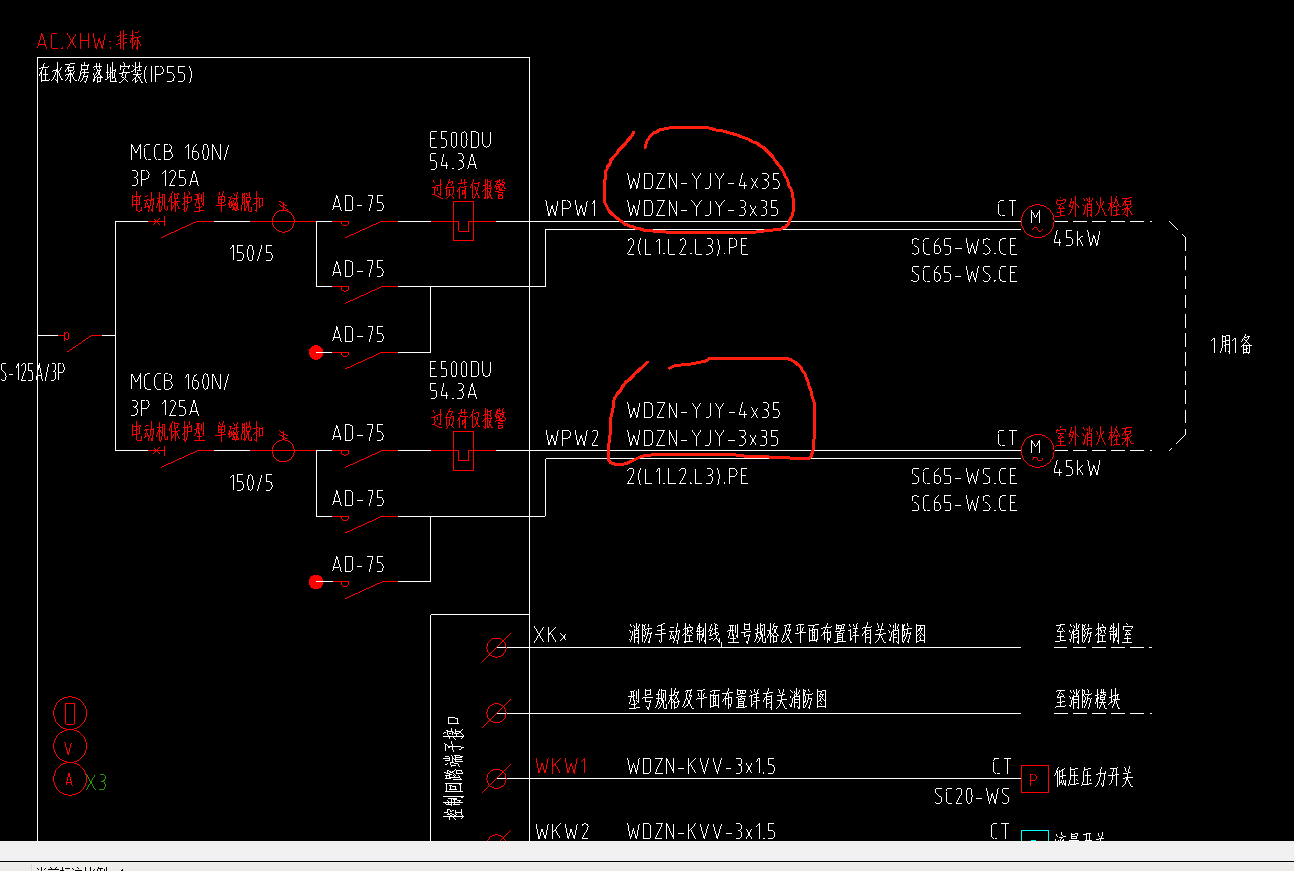Select the red title text AC.XHW:非标
This screenshot has height=871, width=1294.
tap(89, 41)
